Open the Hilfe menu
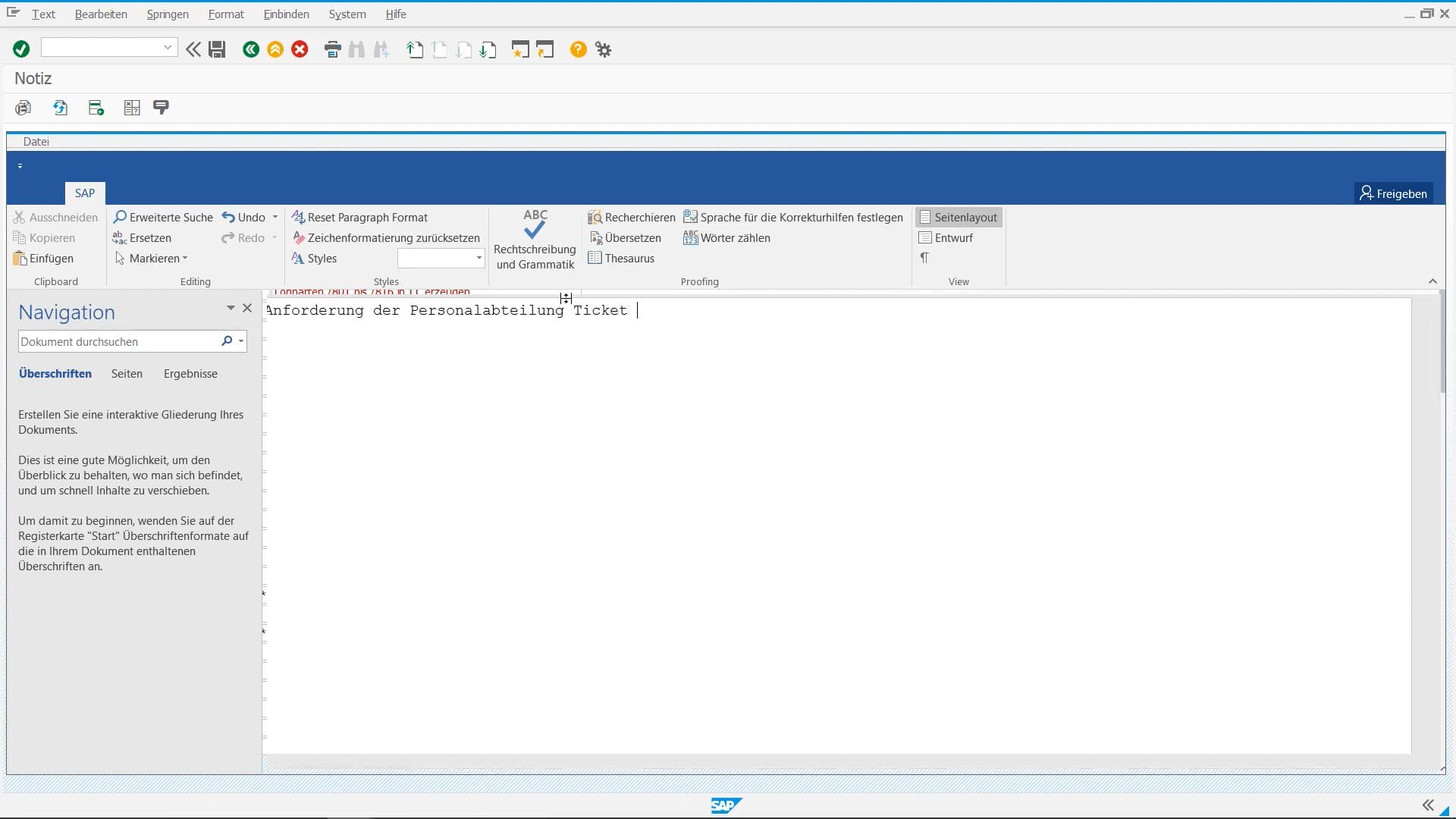 click(x=396, y=14)
